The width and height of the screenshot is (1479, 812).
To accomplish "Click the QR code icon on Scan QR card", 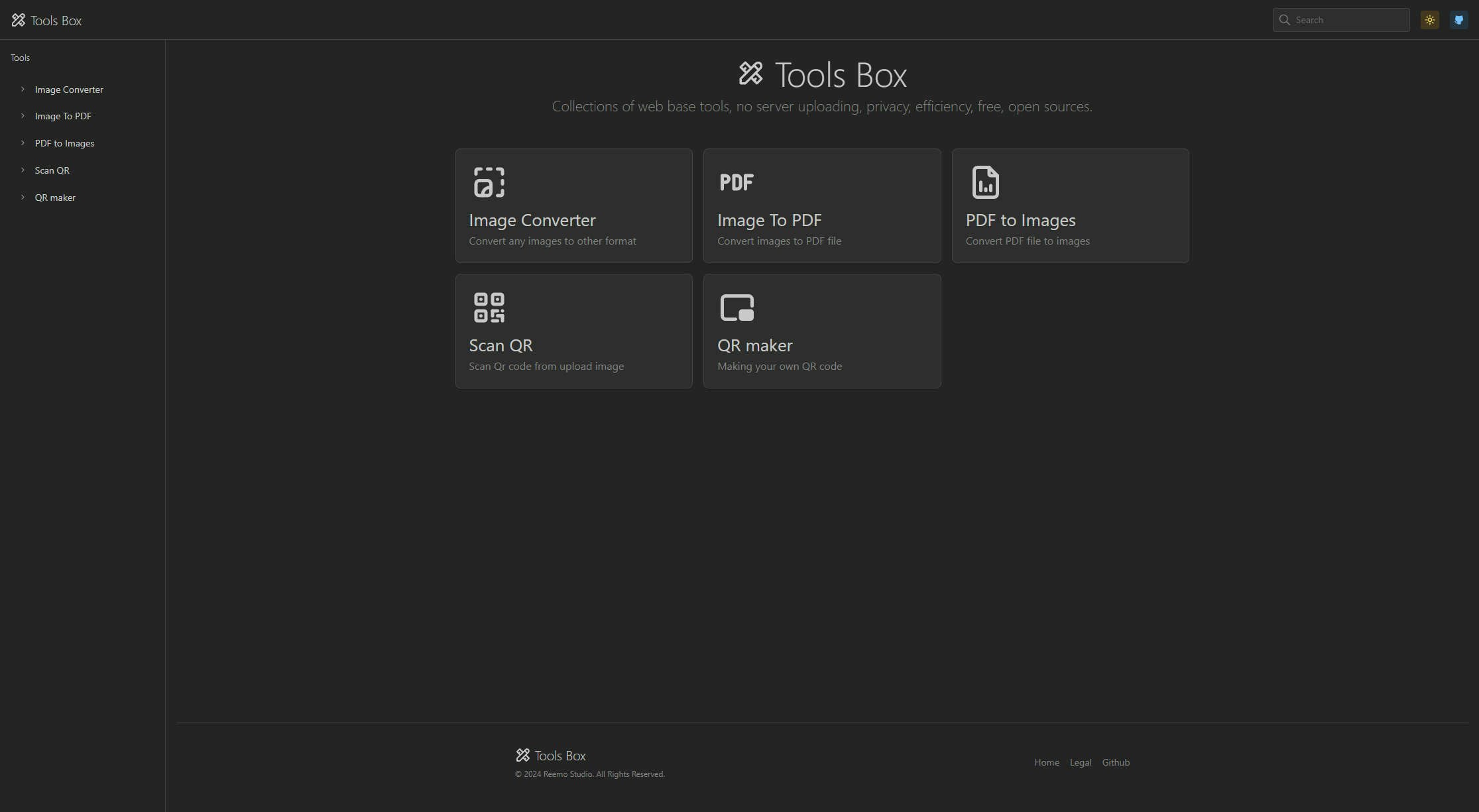I will (489, 308).
